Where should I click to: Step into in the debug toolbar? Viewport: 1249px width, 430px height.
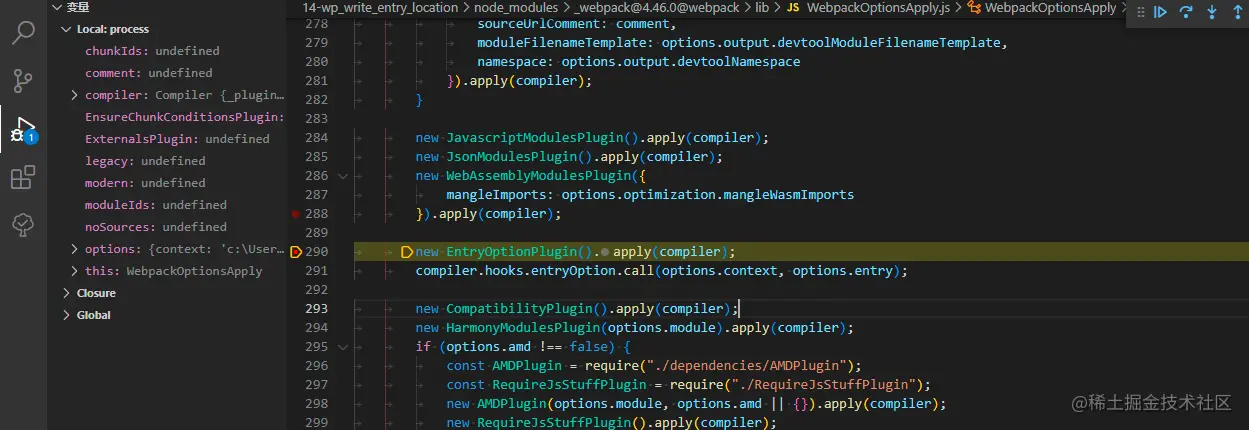(1213, 12)
